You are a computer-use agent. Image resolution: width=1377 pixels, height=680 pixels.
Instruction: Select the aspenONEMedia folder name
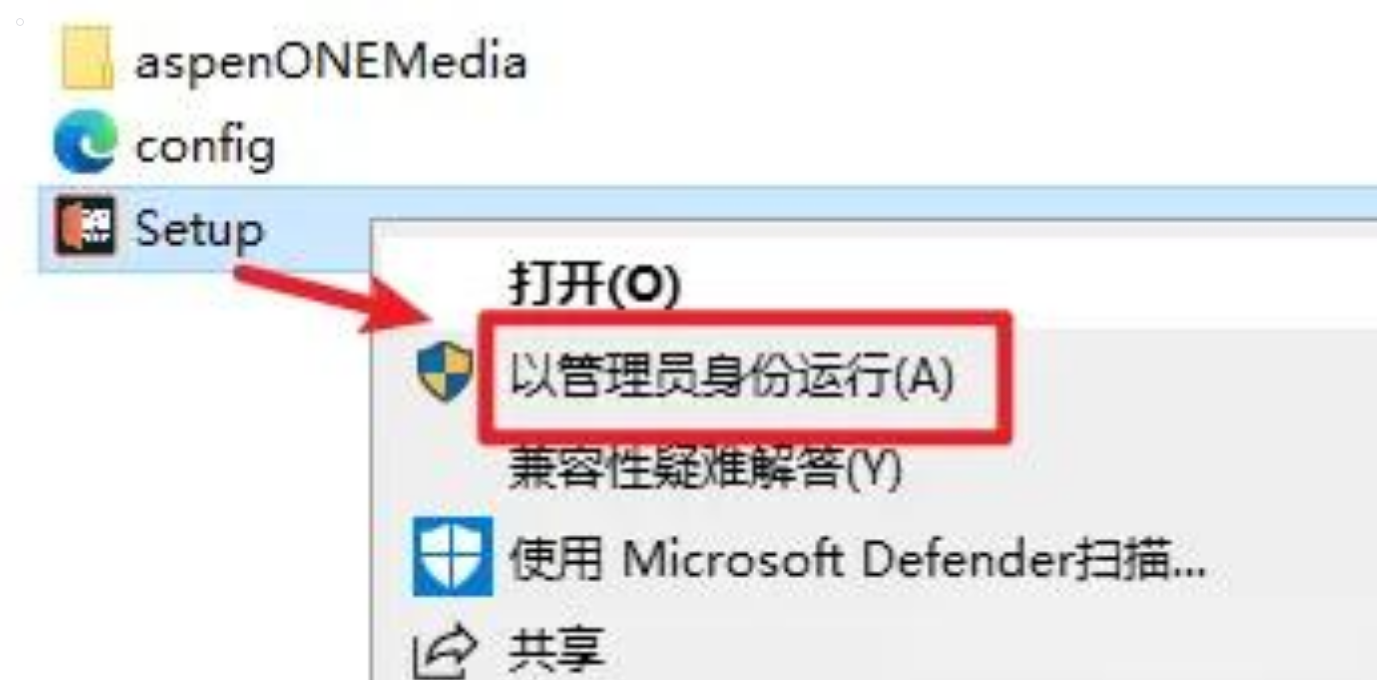point(330,62)
